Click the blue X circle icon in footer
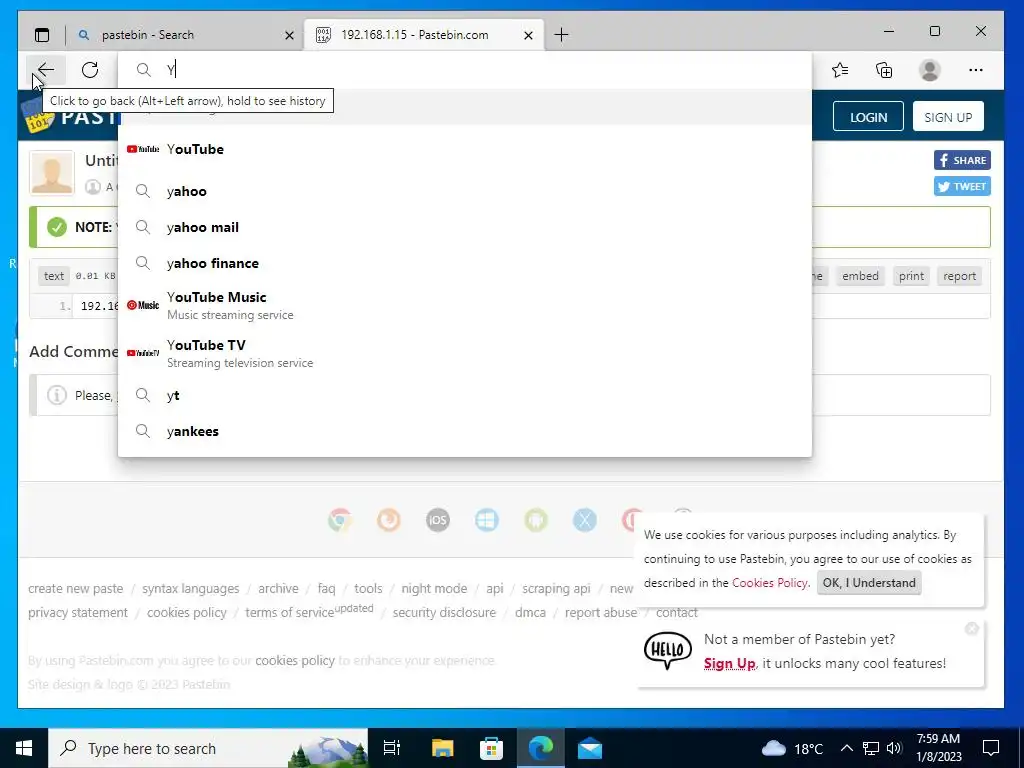Screen dimensions: 1024x768 point(584,520)
